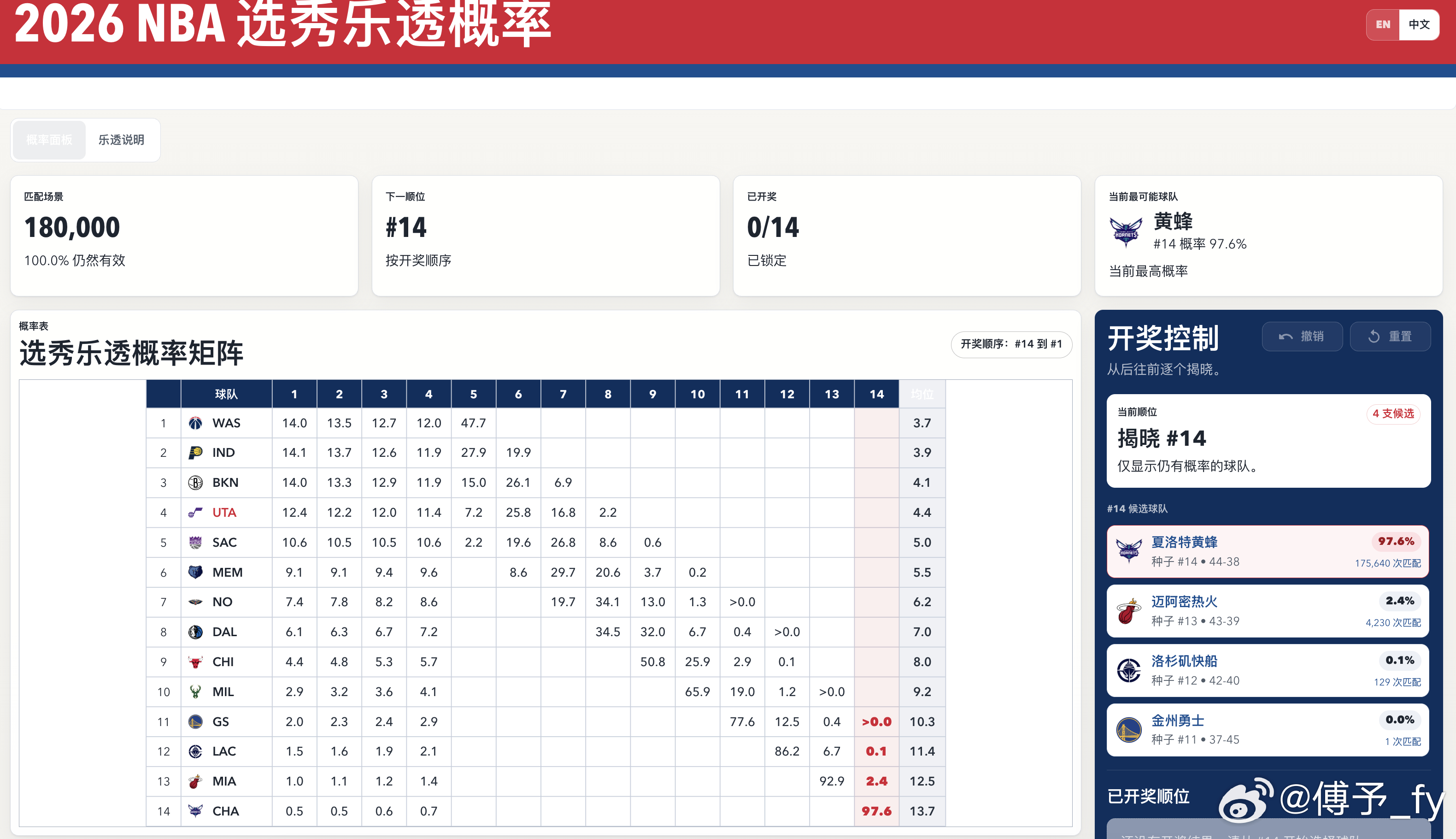
Task: Click the 34.5 cell in DAL row
Action: pyautogui.click(x=608, y=632)
